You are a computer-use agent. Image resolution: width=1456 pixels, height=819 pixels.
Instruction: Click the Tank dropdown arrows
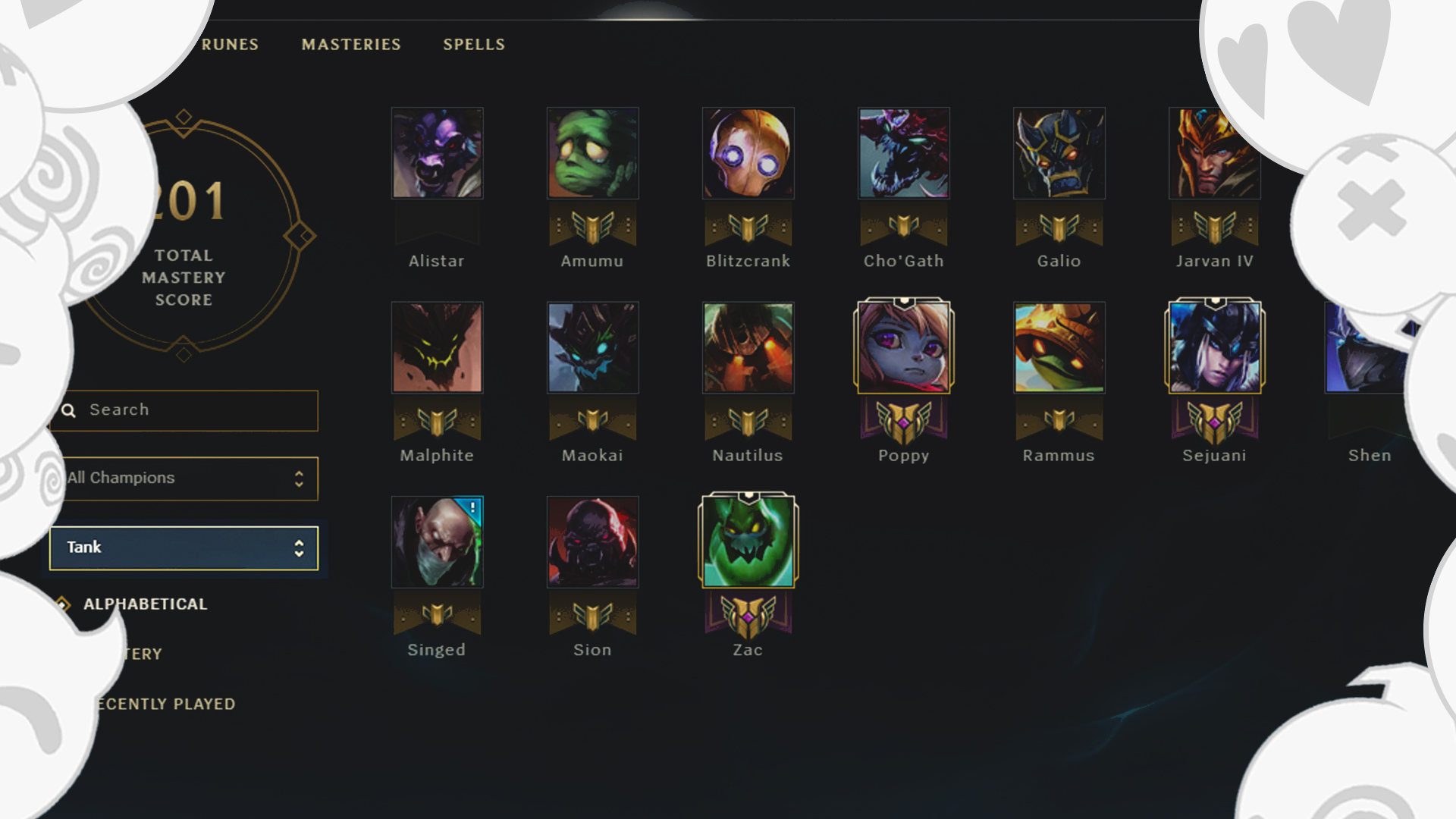point(299,548)
